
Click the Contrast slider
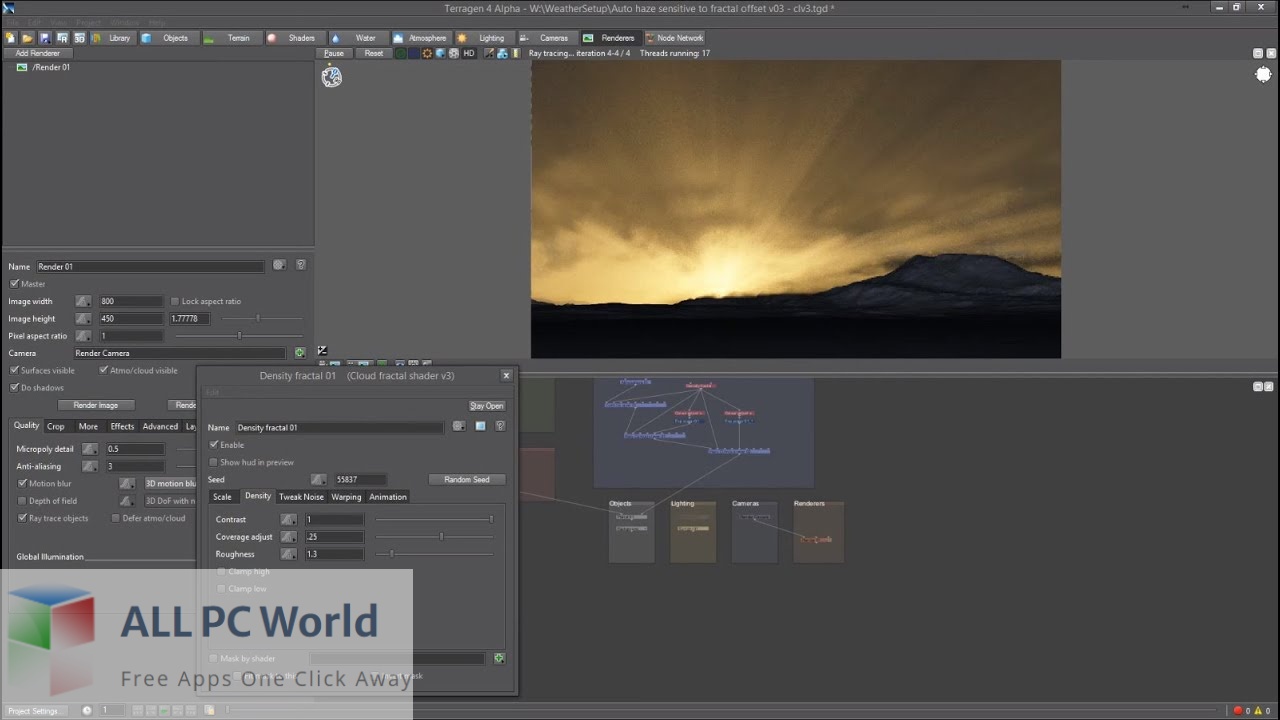[x=434, y=519]
